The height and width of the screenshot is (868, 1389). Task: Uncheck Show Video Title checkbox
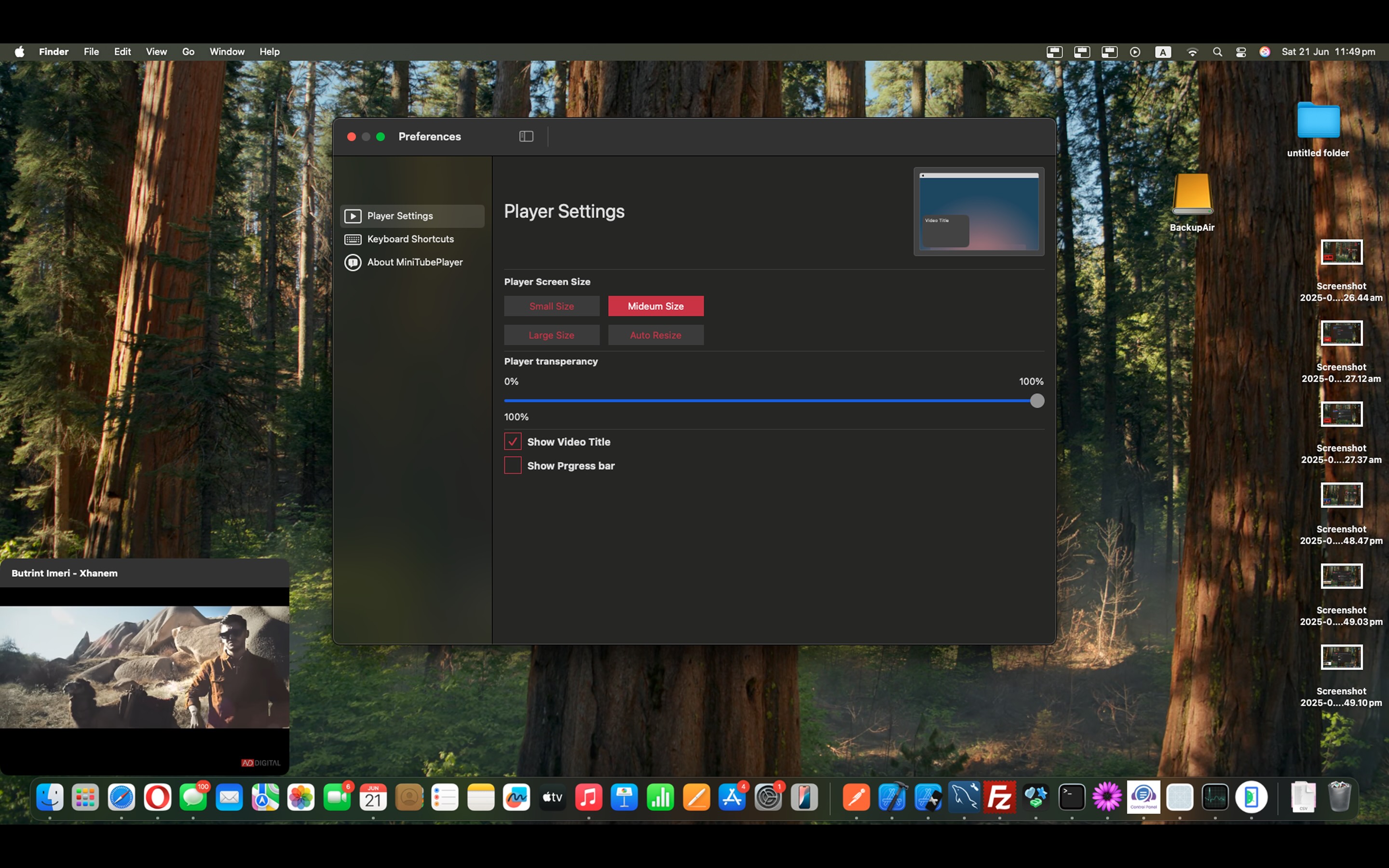pos(513,441)
